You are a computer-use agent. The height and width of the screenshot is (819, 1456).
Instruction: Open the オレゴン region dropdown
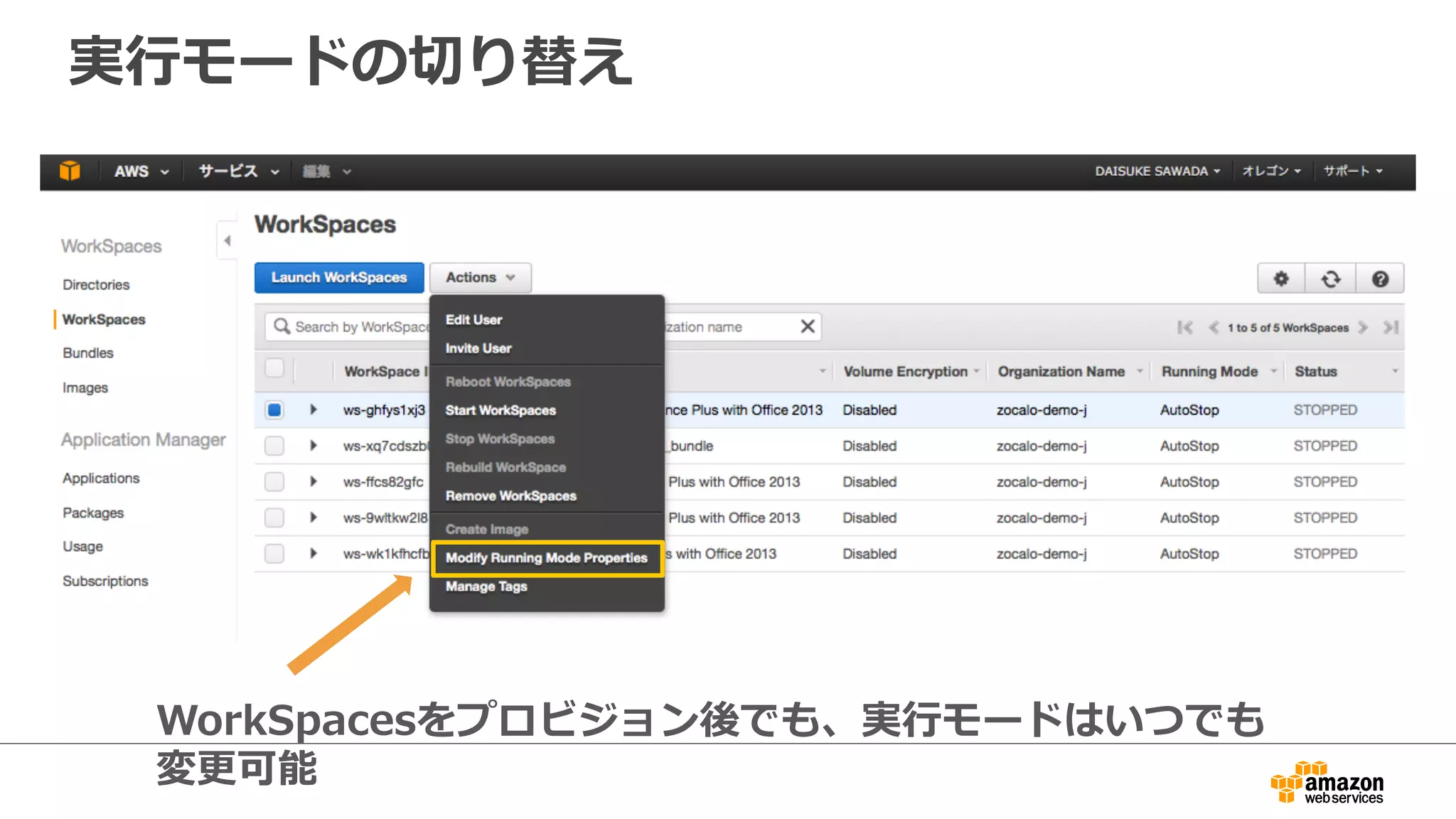1270,171
